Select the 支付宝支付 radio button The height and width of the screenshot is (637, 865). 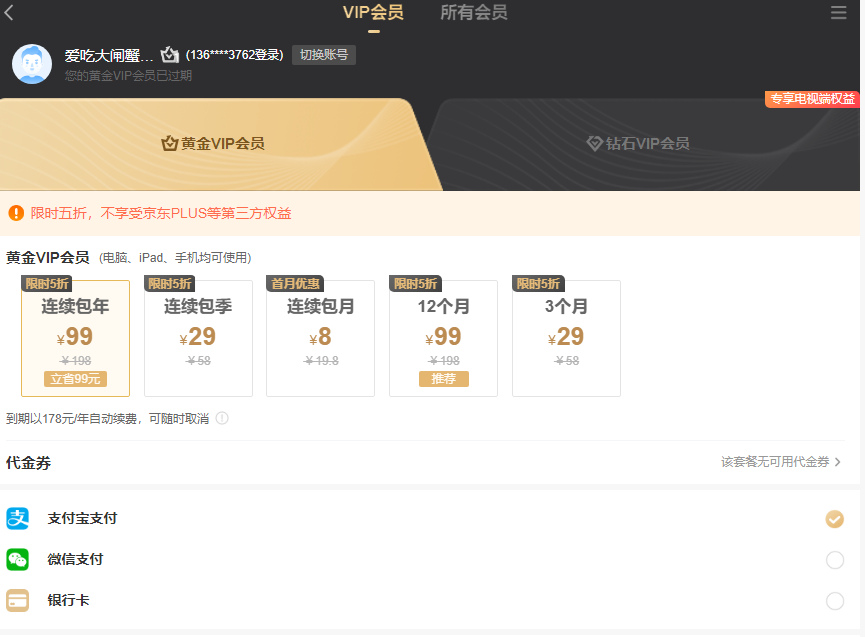[x=835, y=519]
